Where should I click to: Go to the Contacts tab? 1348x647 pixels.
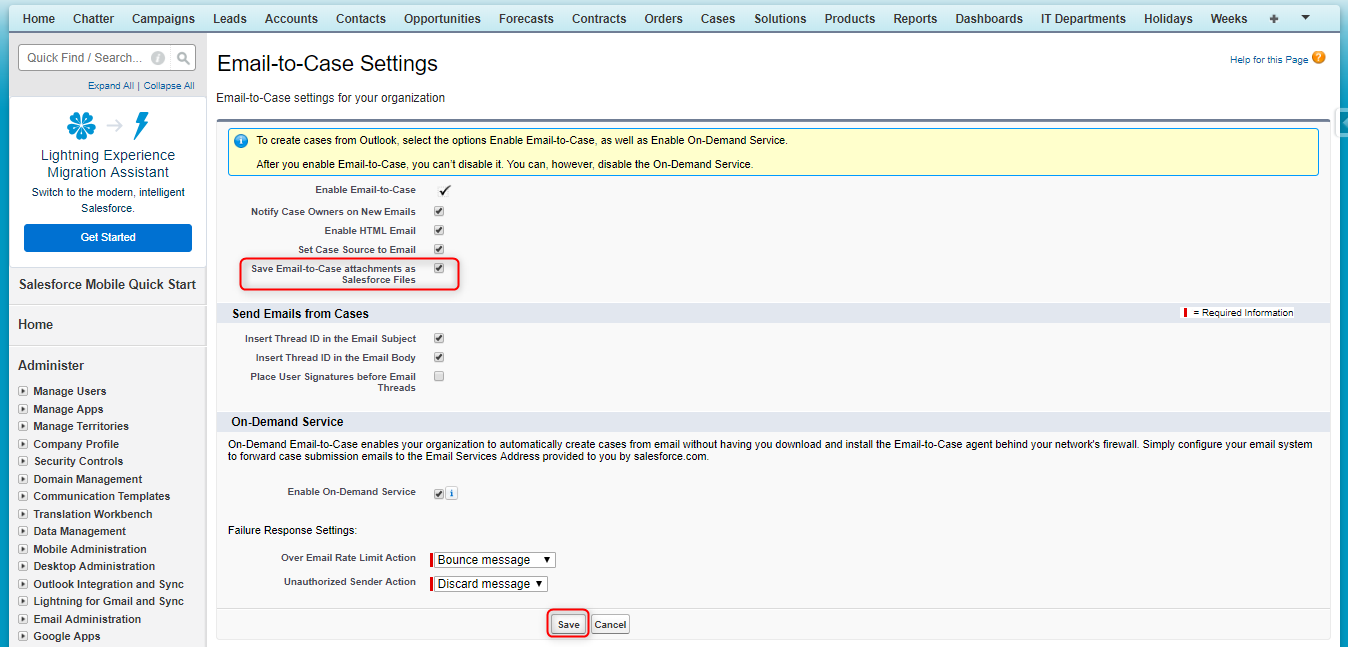tap(361, 18)
